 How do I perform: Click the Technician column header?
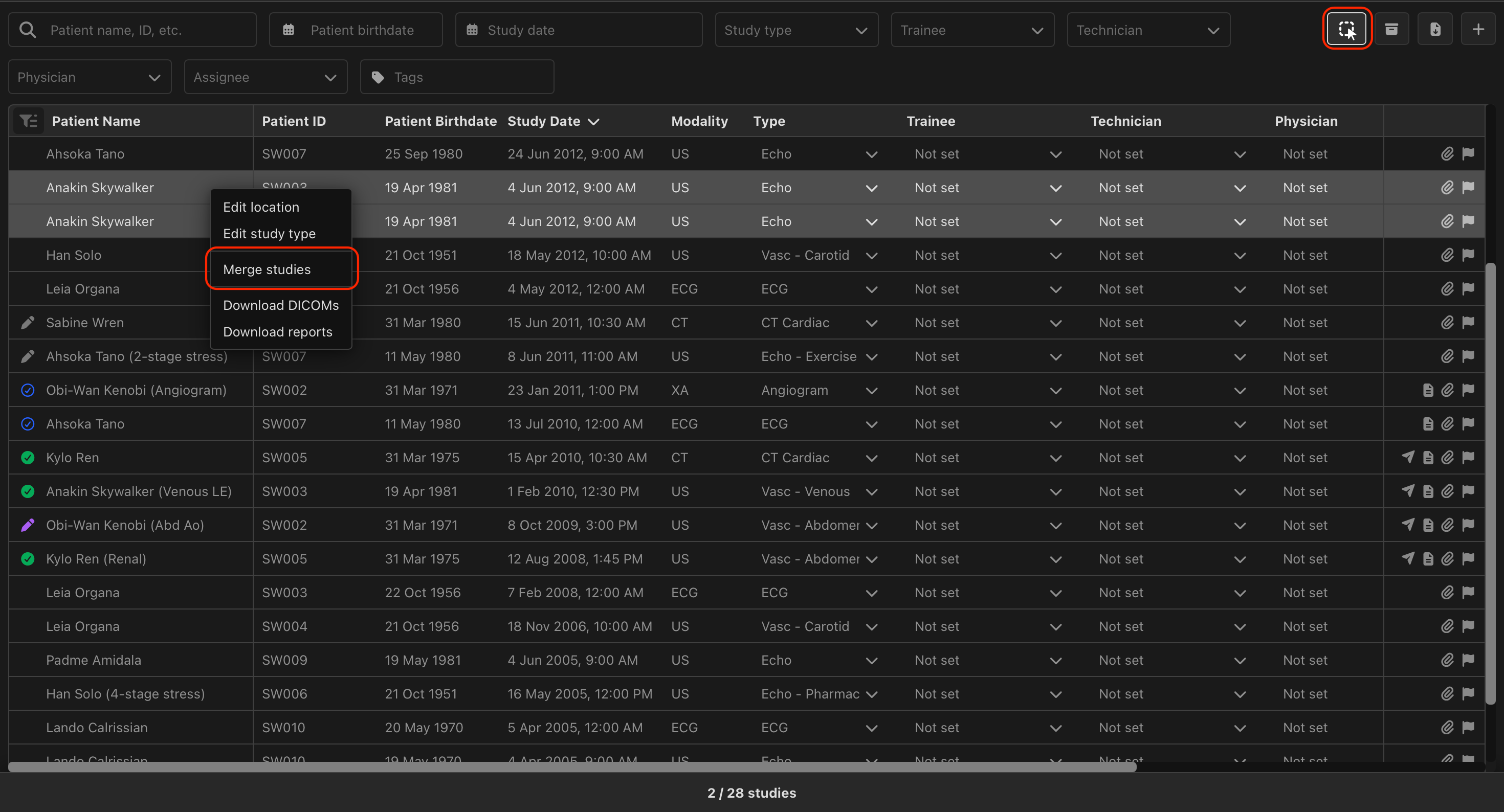1125,121
